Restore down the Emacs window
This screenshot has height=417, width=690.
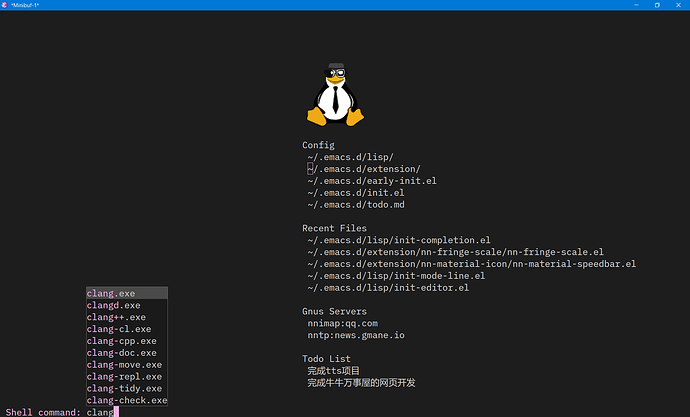click(657, 5)
